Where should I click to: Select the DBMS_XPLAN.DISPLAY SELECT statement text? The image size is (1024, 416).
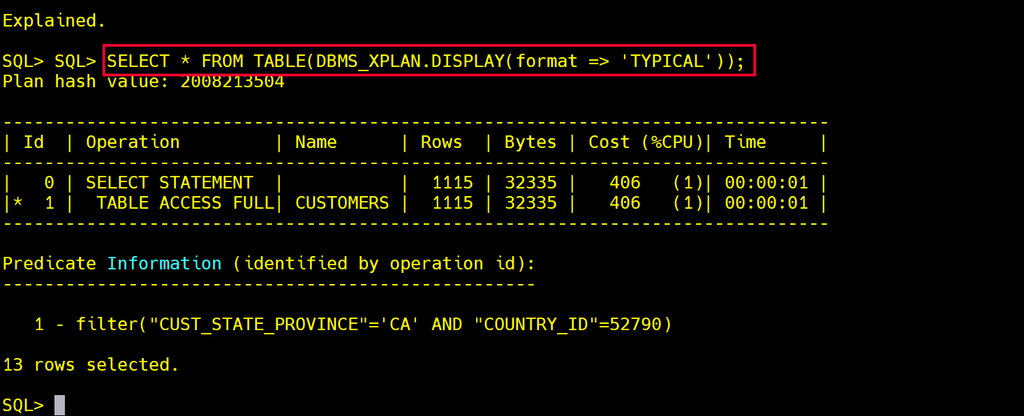pos(426,61)
